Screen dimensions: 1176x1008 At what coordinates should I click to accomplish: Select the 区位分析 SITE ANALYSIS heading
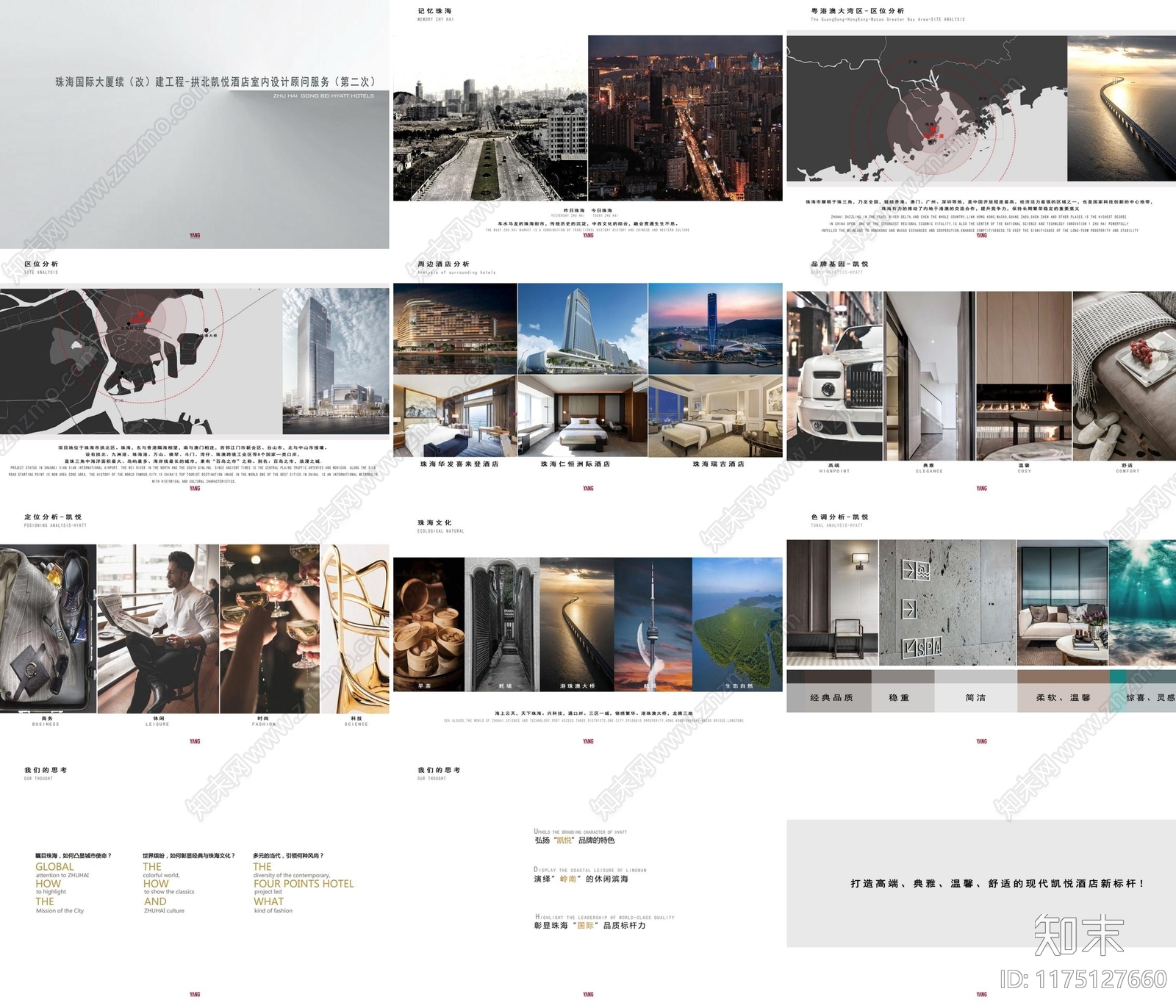click(x=41, y=267)
